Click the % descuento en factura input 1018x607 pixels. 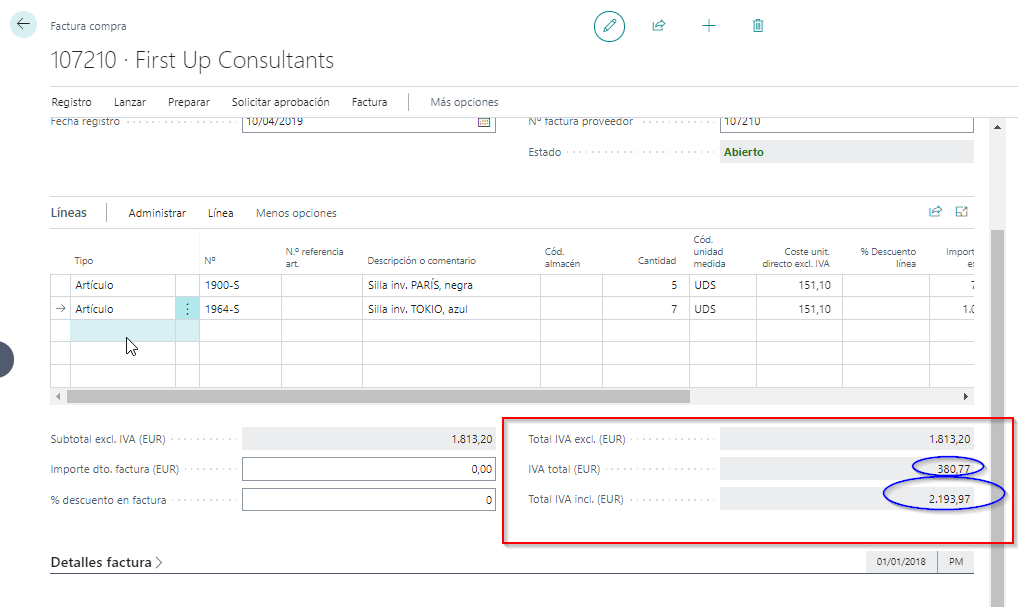369,500
